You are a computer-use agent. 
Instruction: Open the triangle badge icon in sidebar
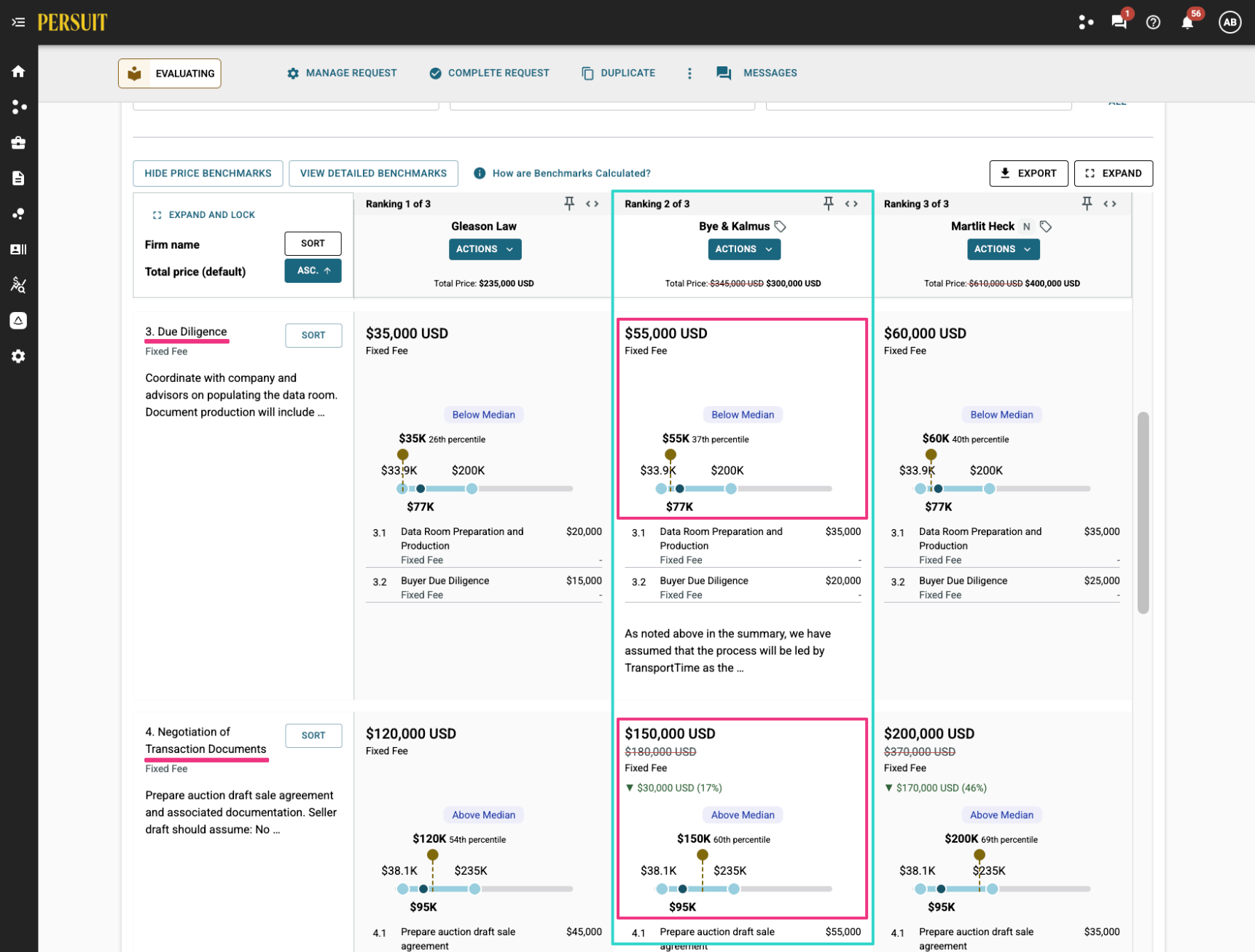click(18, 321)
